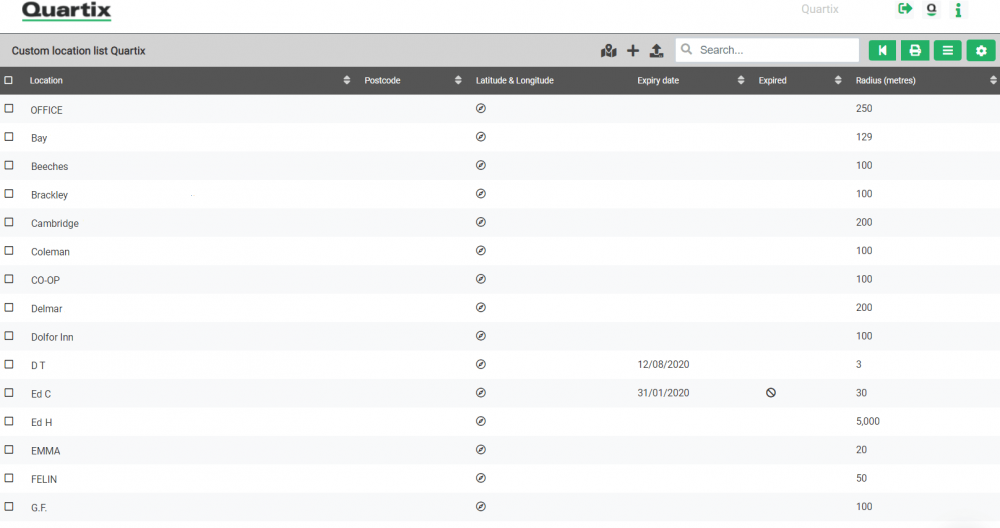Click the green back-to-first button

[882, 50]
